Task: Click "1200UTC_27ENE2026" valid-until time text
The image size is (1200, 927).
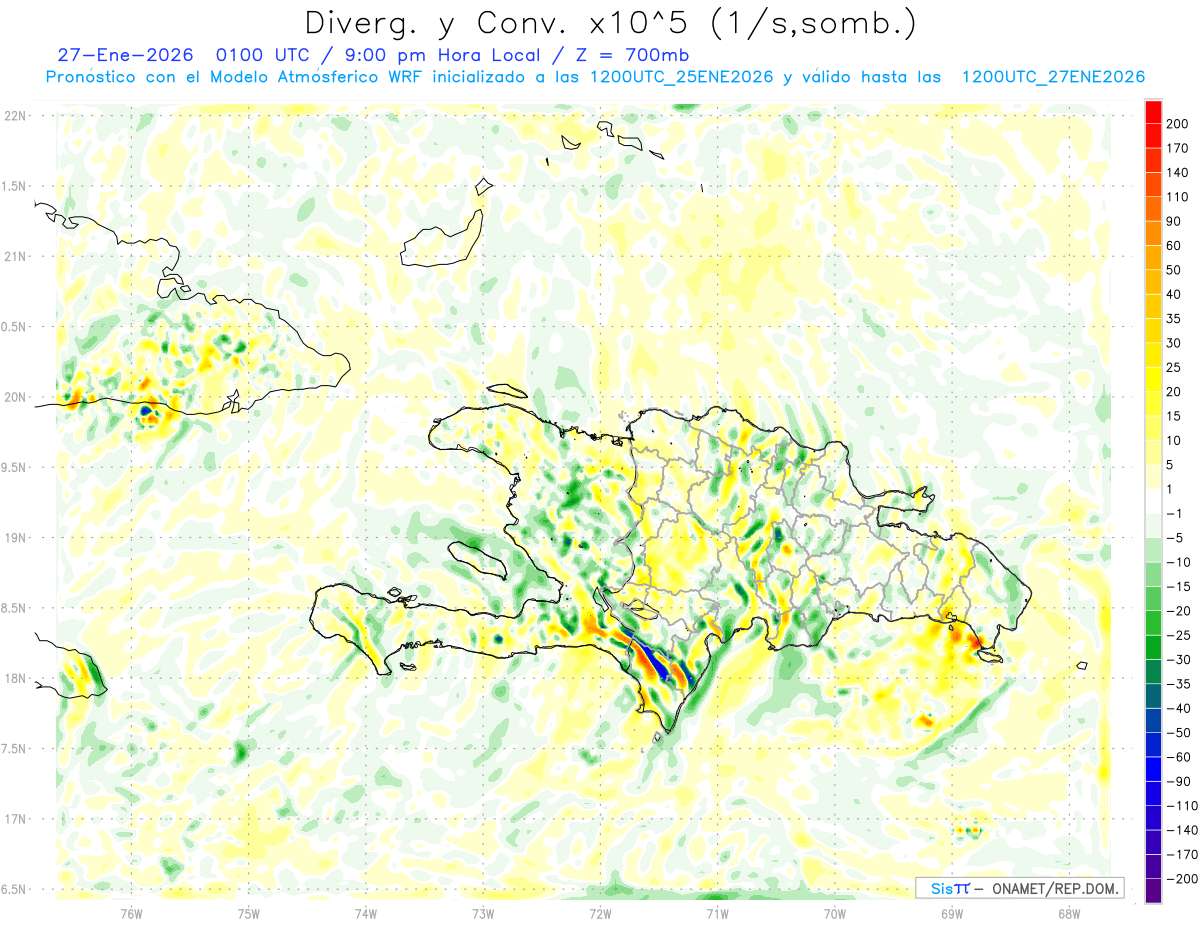Action: (1052, 77)
